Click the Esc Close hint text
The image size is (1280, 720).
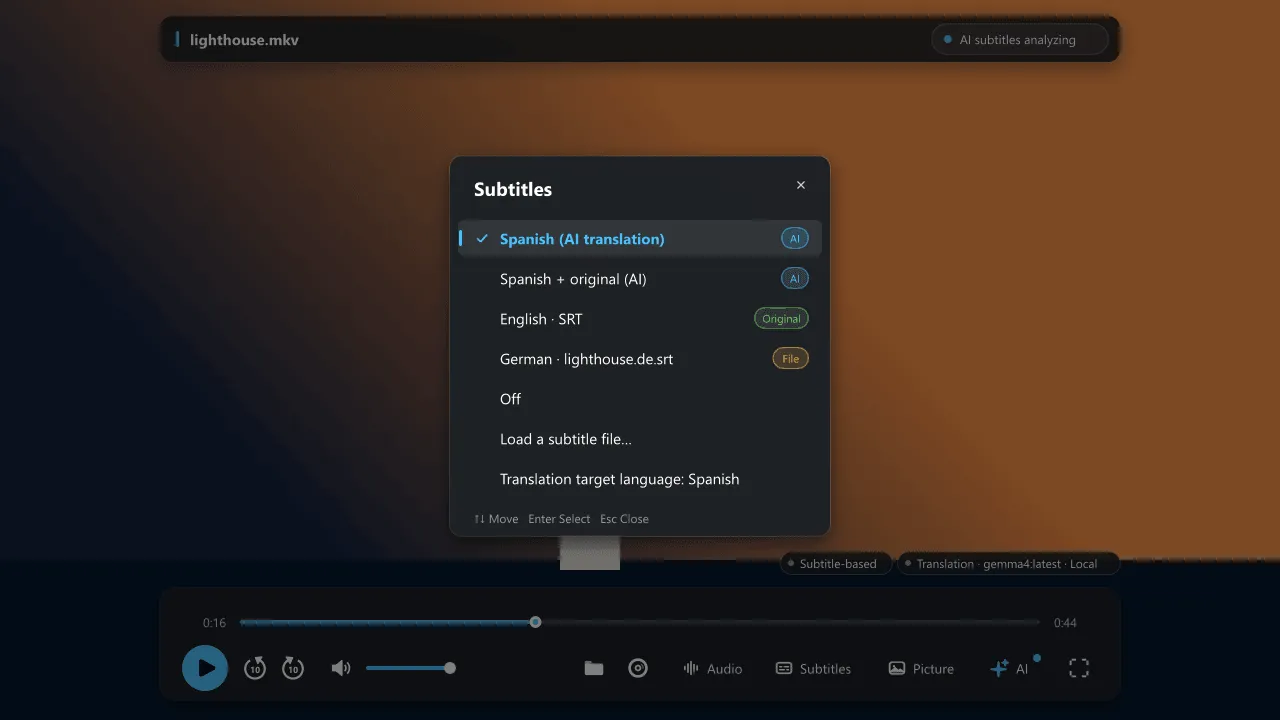tap(624, 519)
